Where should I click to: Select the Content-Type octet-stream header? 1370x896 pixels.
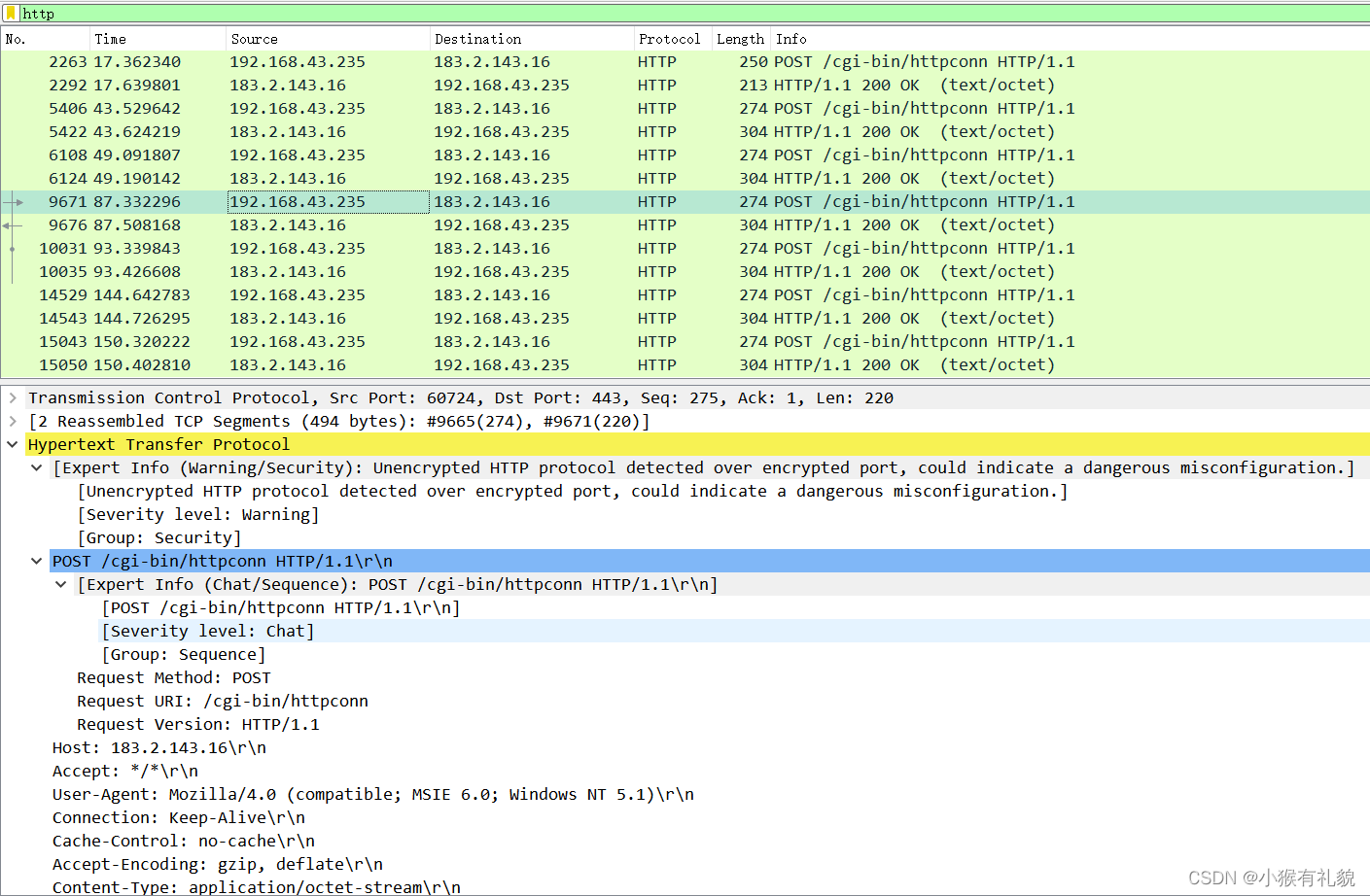pos(257,886)
